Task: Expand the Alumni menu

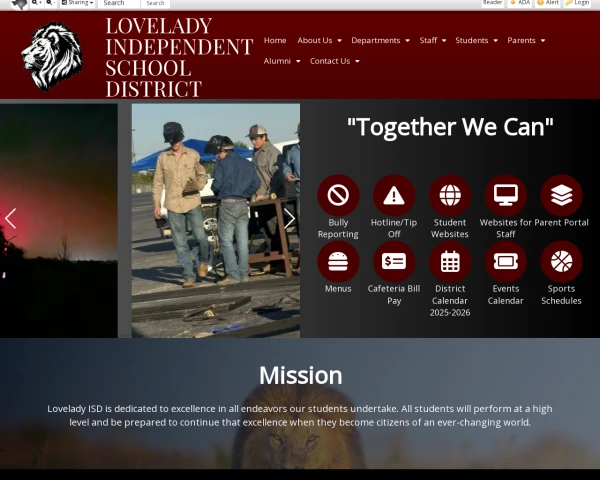Action: tap(282, 61)
